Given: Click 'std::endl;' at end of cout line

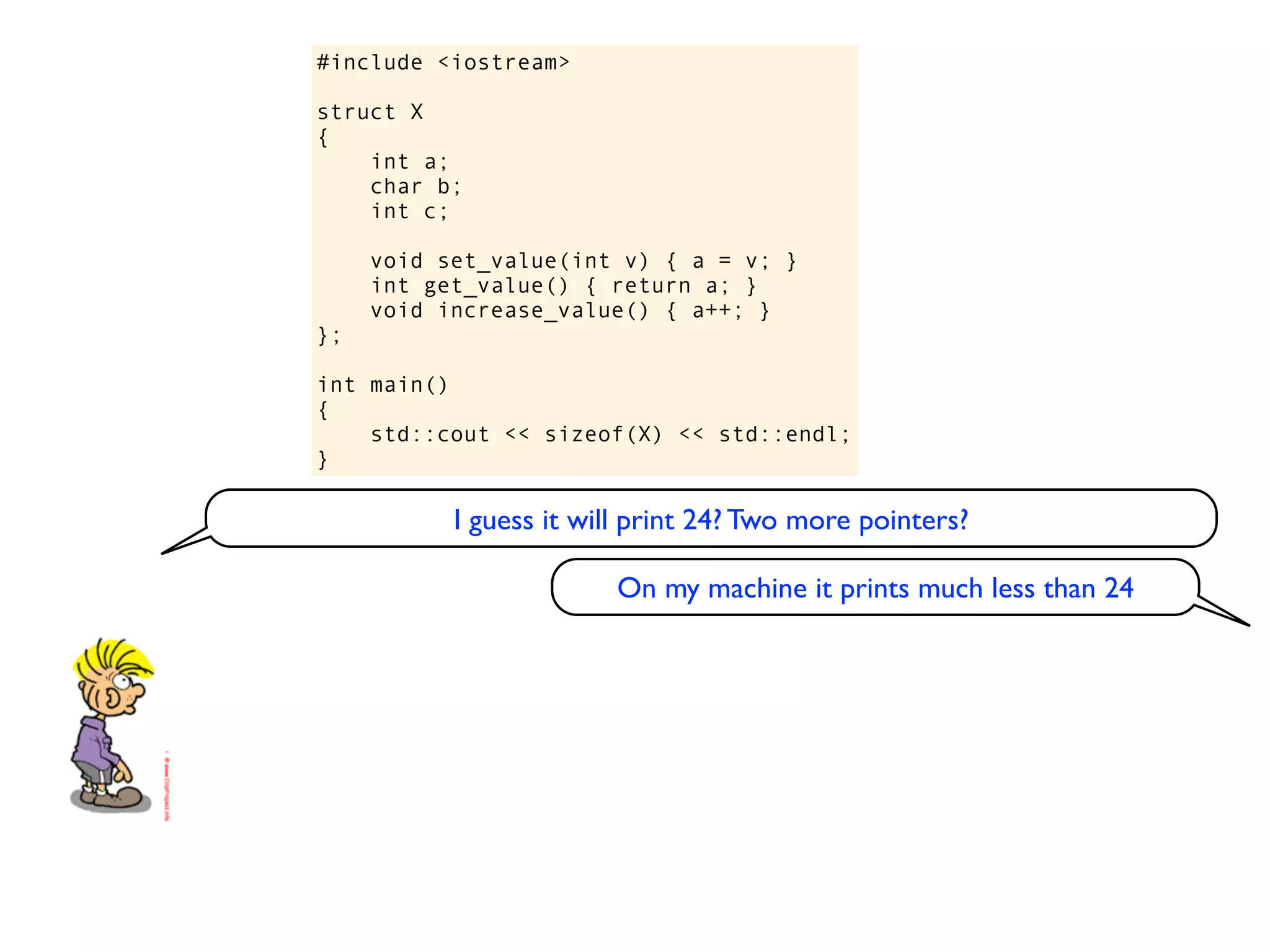Looking at the screenshot, I should tap(784, 434).
